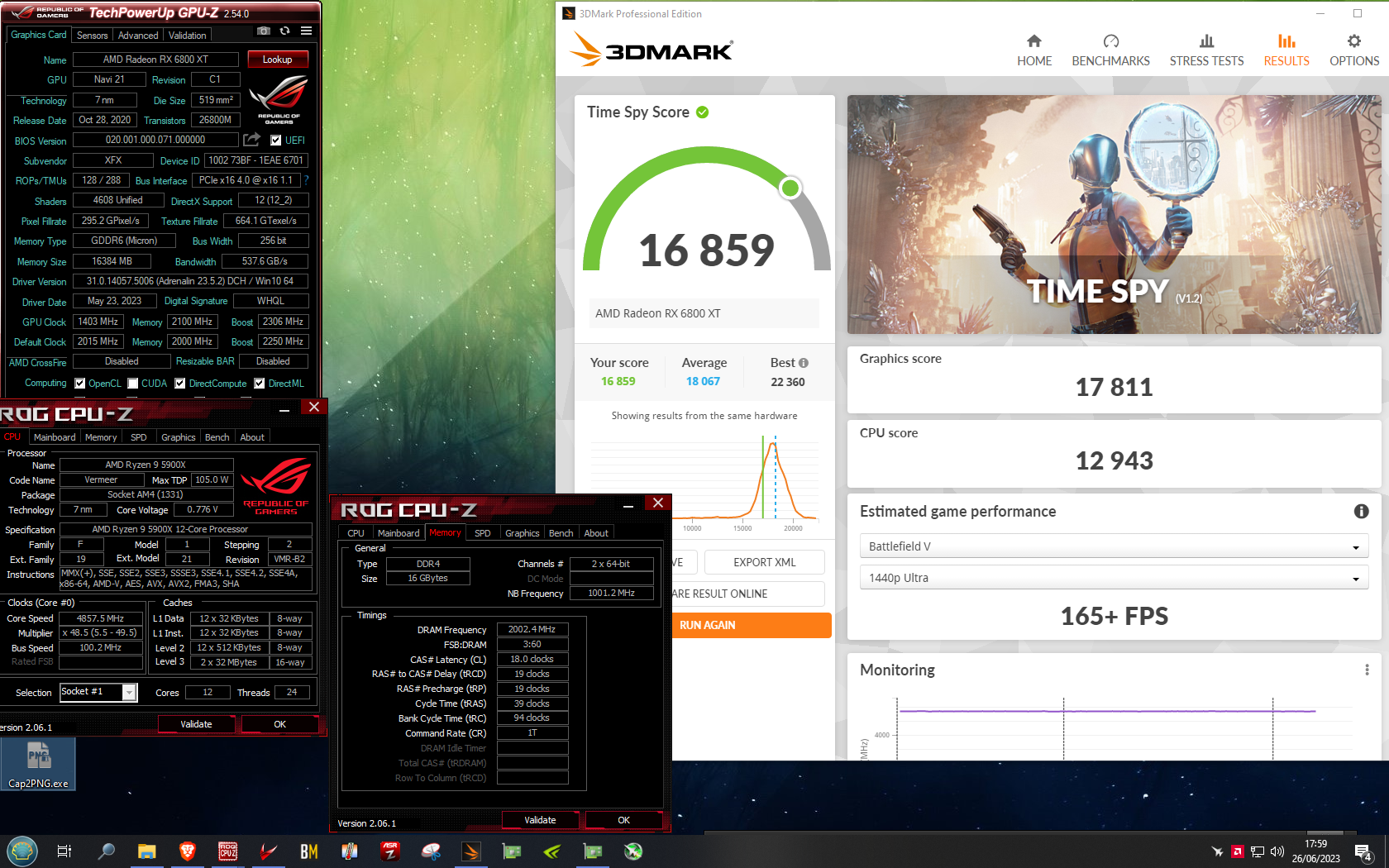Open Task View on the taskbar

click(64, 851)
